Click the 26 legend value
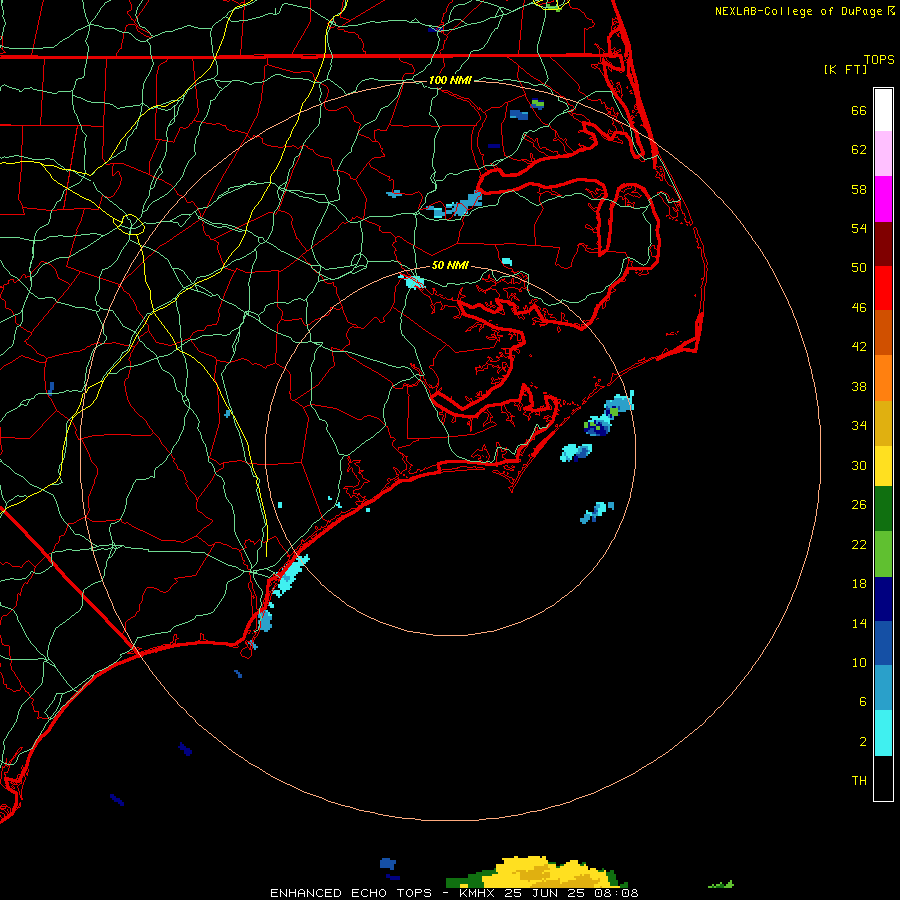 (x=859, y=505)
